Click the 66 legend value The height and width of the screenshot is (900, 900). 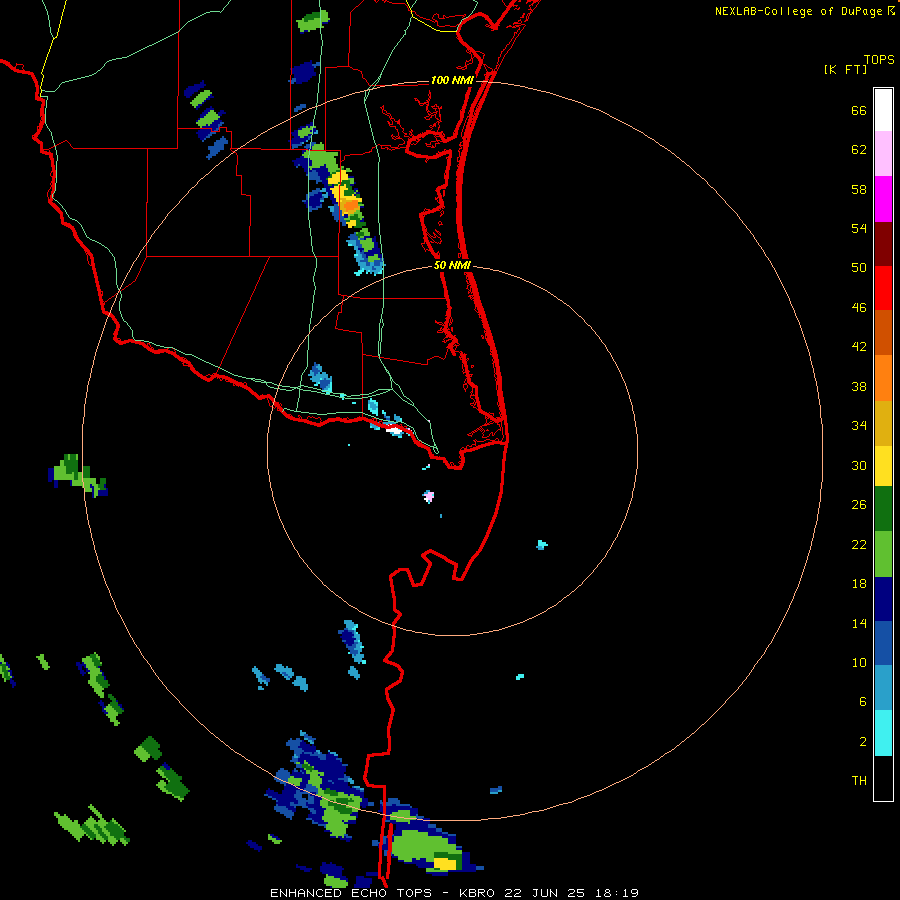coord(859,111)
